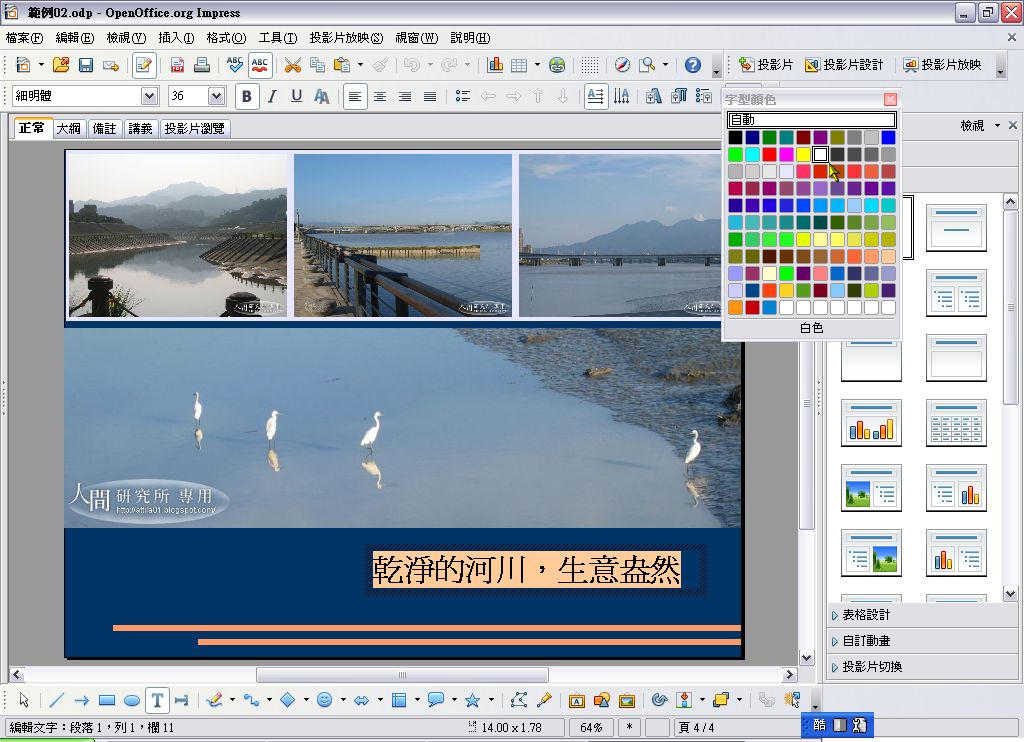Image resolution: width=1024 pixels, height=742 pixels.
Task: Select the arrow pointer Select tool
Action: 24,700
